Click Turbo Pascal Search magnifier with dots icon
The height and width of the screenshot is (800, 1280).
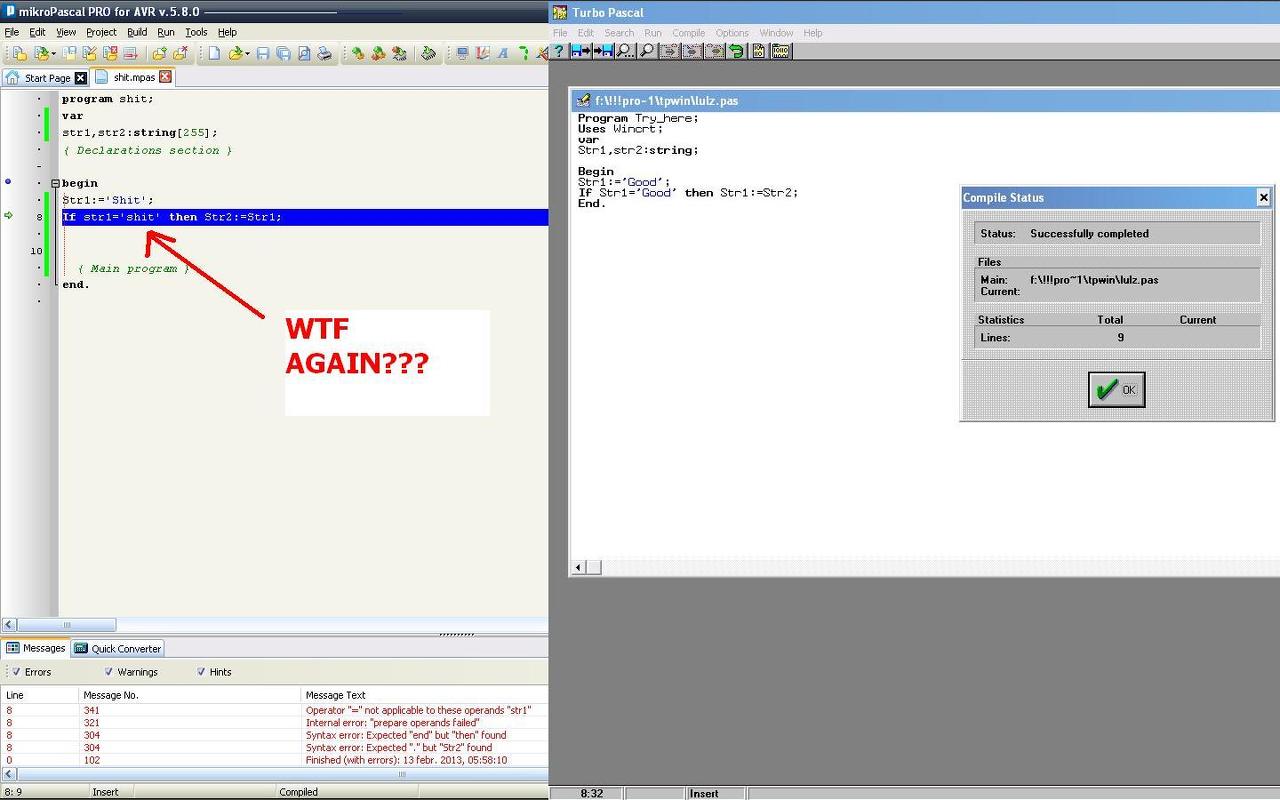625,51
